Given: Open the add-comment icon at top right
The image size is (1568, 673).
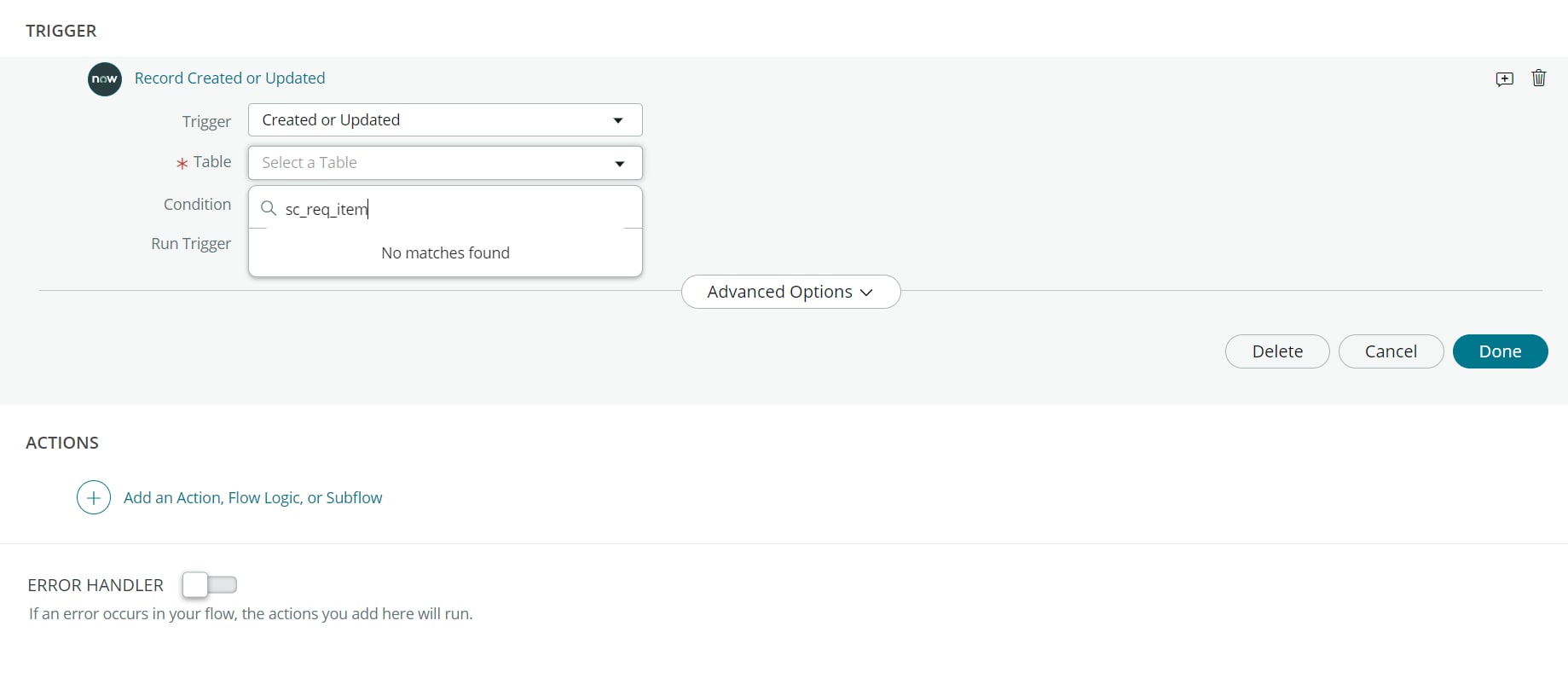Looking at the screenshot, I should (x=1504, y=78).
